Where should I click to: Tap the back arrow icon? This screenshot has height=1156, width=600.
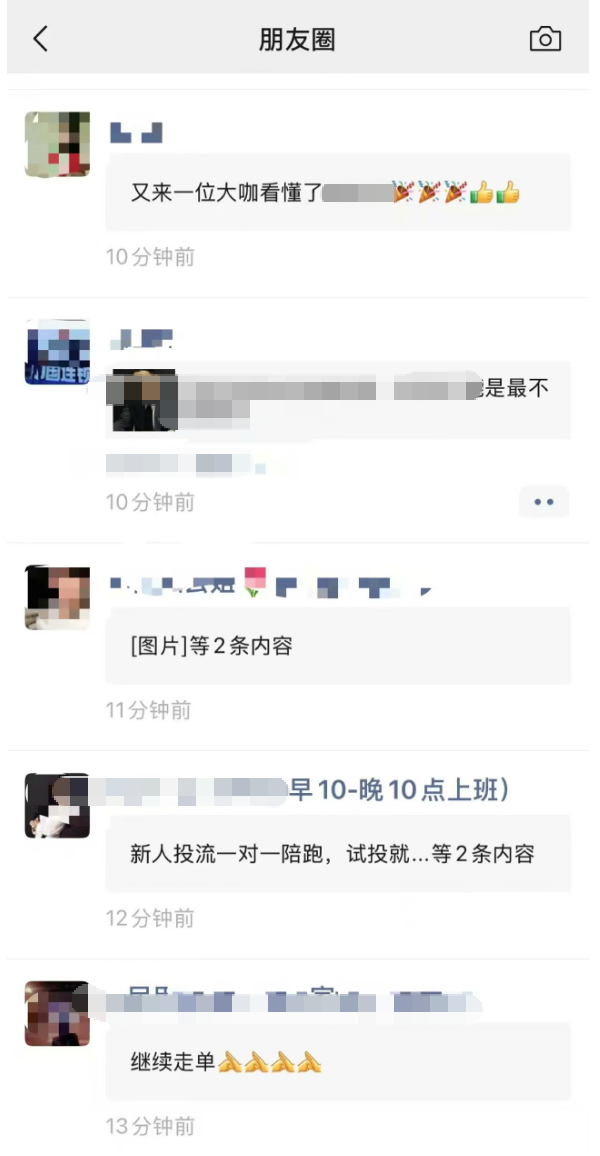pos(41,38)
